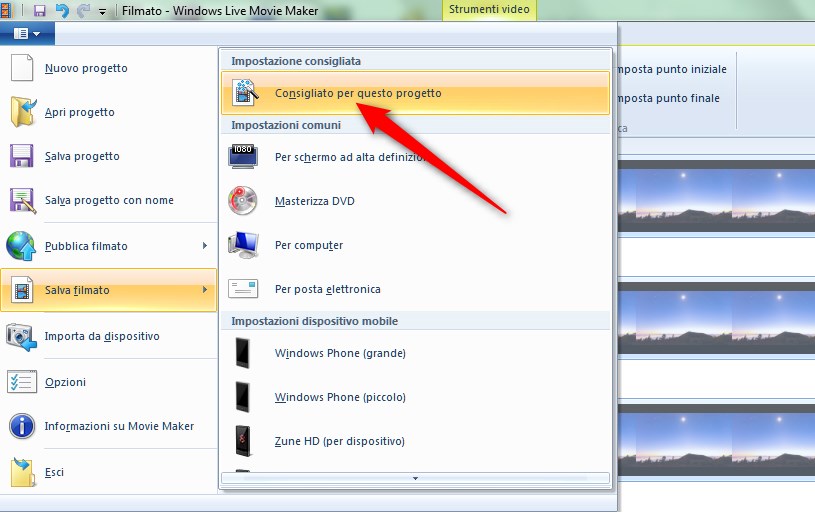Click the Windows Phone (piccolo) phone icon
This screenshot has height=512, width=815.
[x=243, y=397]
